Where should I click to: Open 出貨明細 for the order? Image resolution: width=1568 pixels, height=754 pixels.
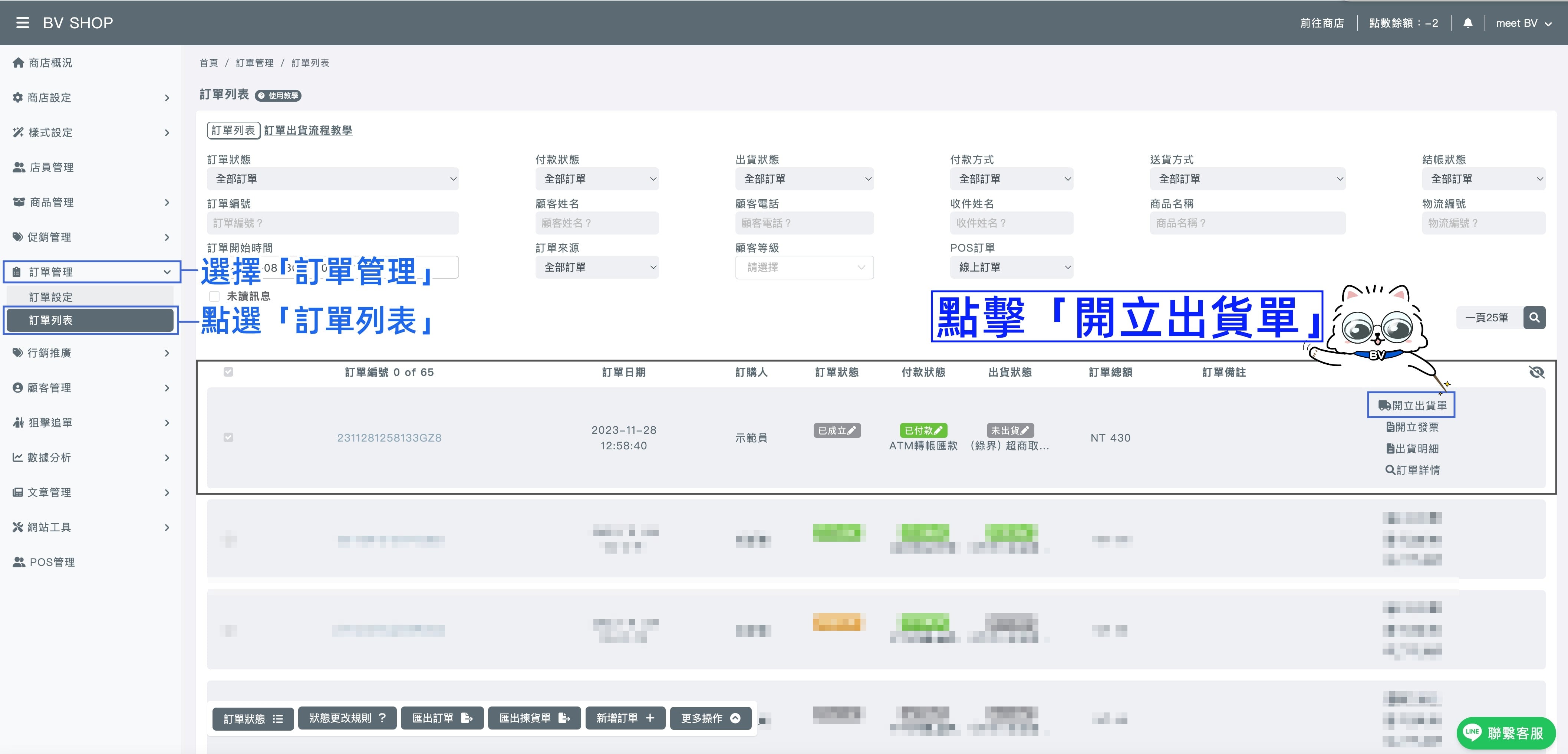1412,448
